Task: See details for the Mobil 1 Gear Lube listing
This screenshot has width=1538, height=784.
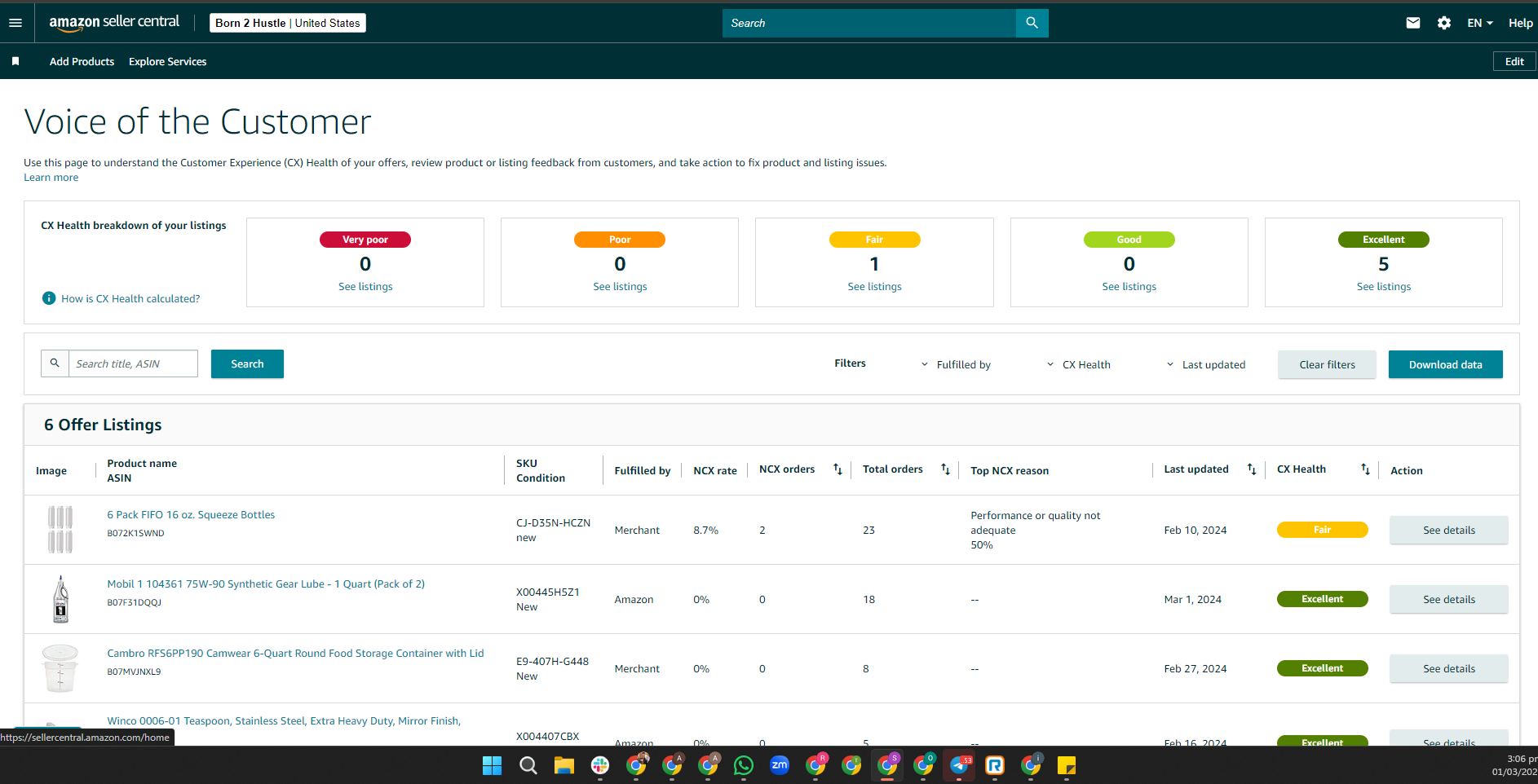Action: click(1448, 599)
